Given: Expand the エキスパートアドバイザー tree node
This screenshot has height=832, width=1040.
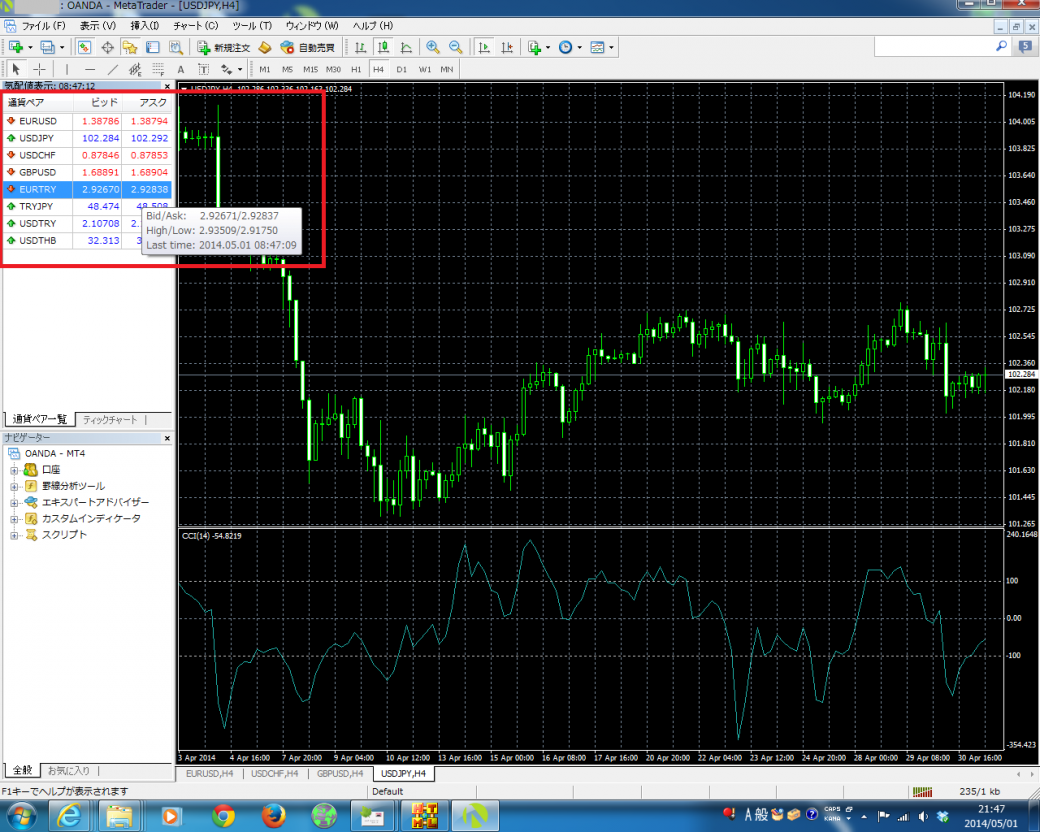Looking at the screenshot, I should point(14,502).
